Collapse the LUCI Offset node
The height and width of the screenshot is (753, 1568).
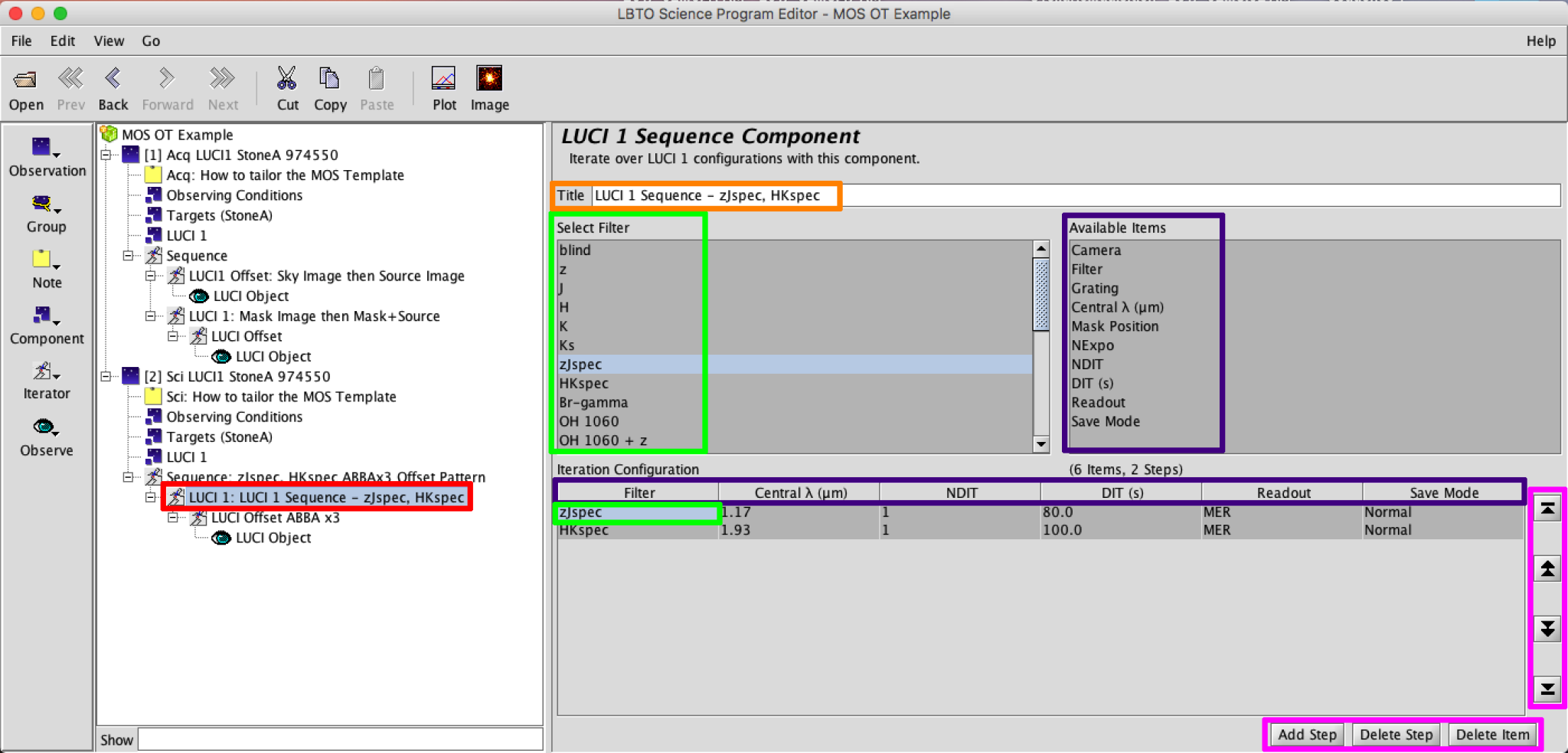(x=173, y=336)
